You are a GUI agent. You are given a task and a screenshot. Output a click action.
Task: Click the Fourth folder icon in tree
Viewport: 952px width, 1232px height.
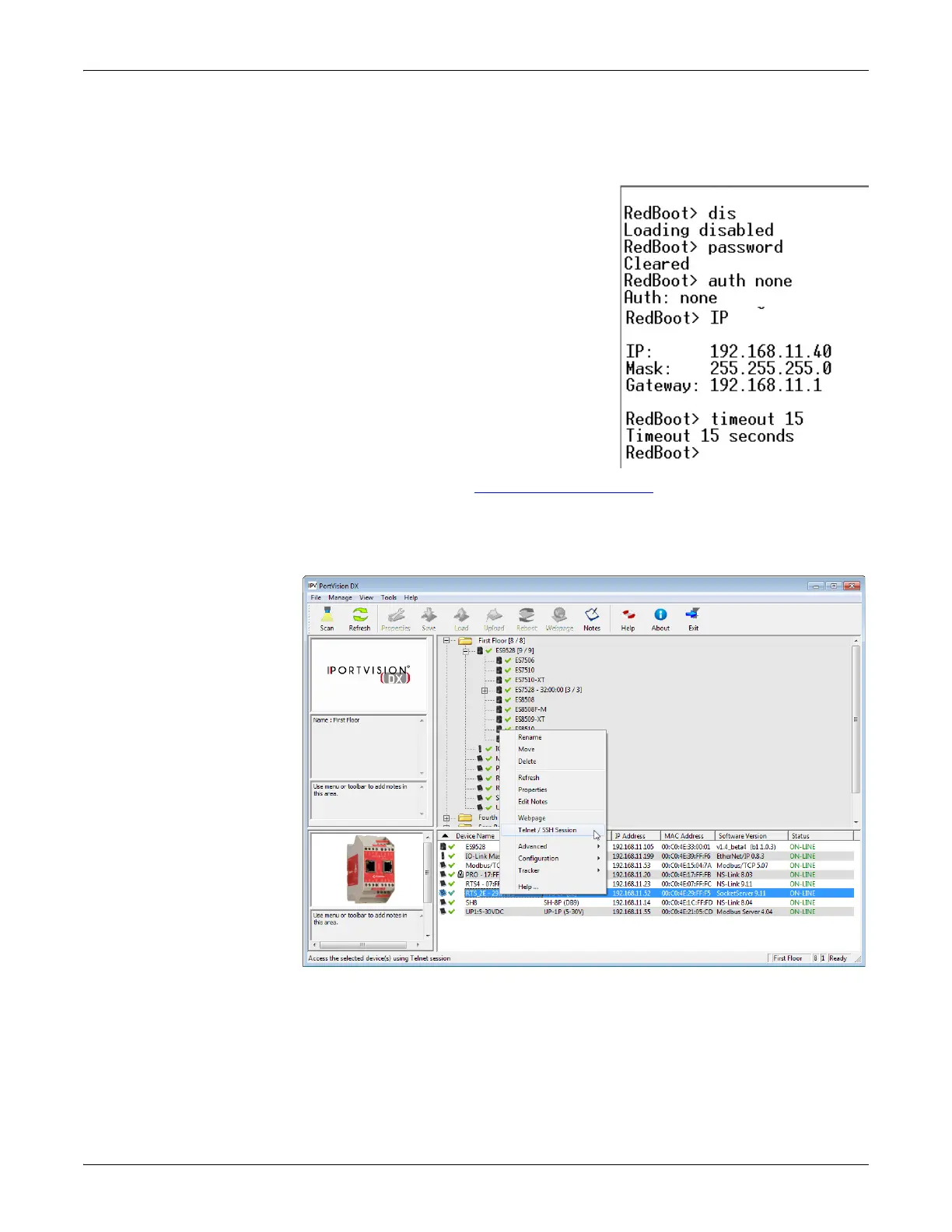pos(465,817)
